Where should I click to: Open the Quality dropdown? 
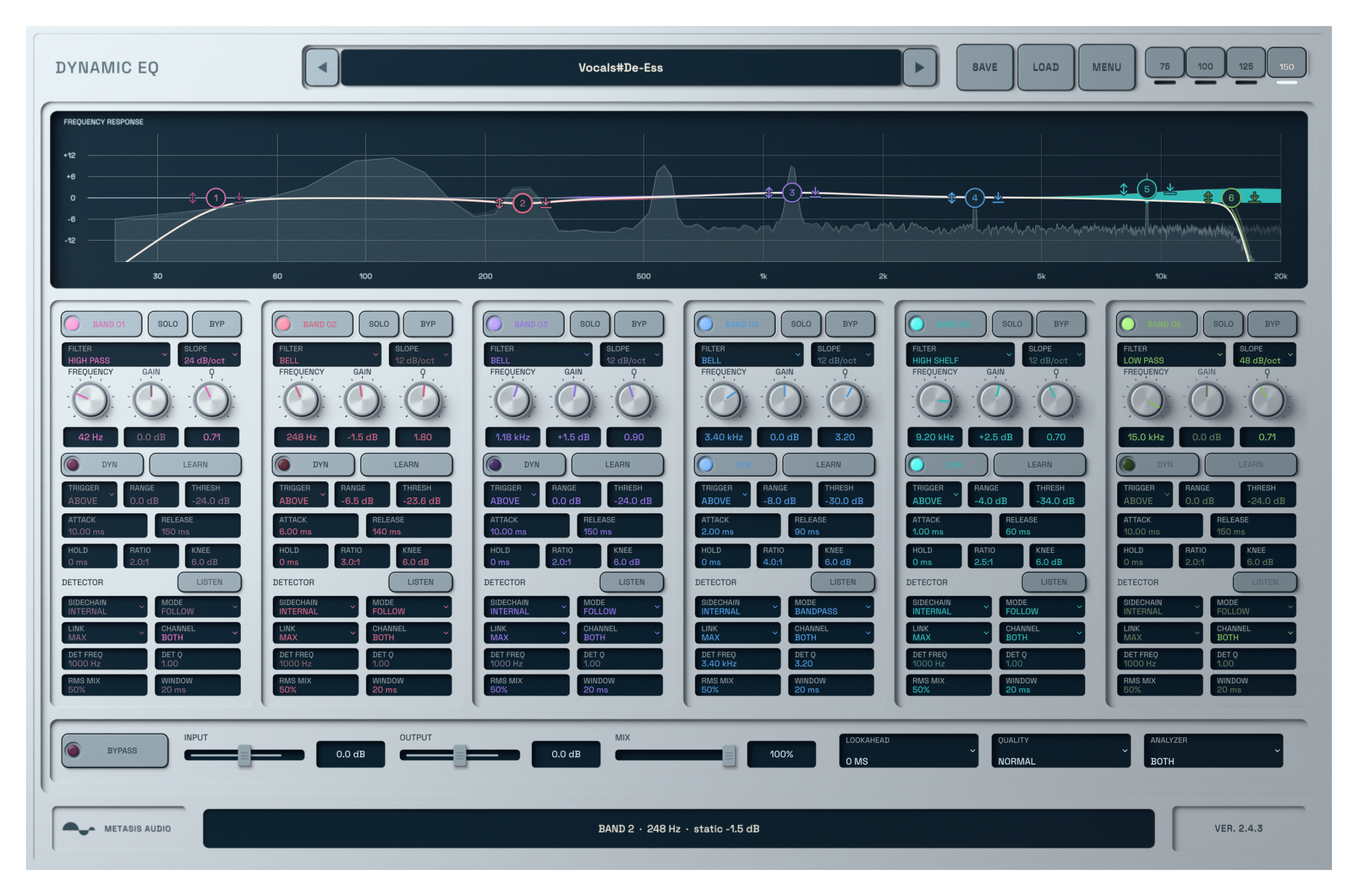point(1060,750)
